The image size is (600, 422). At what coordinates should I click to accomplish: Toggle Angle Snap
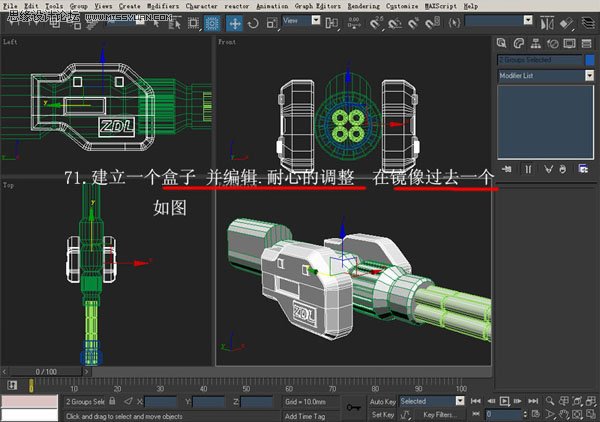[x=395, y=24]
